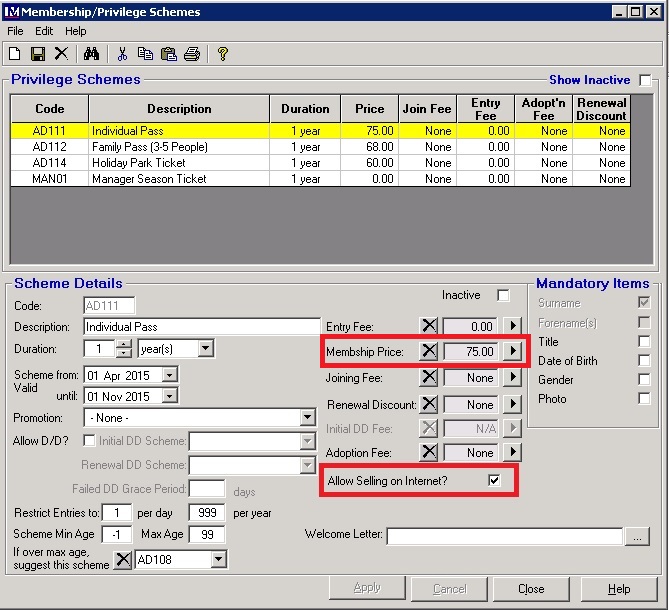
Task: Expand the Duration year(s) unit dropdown
Action: click(205, 349)
